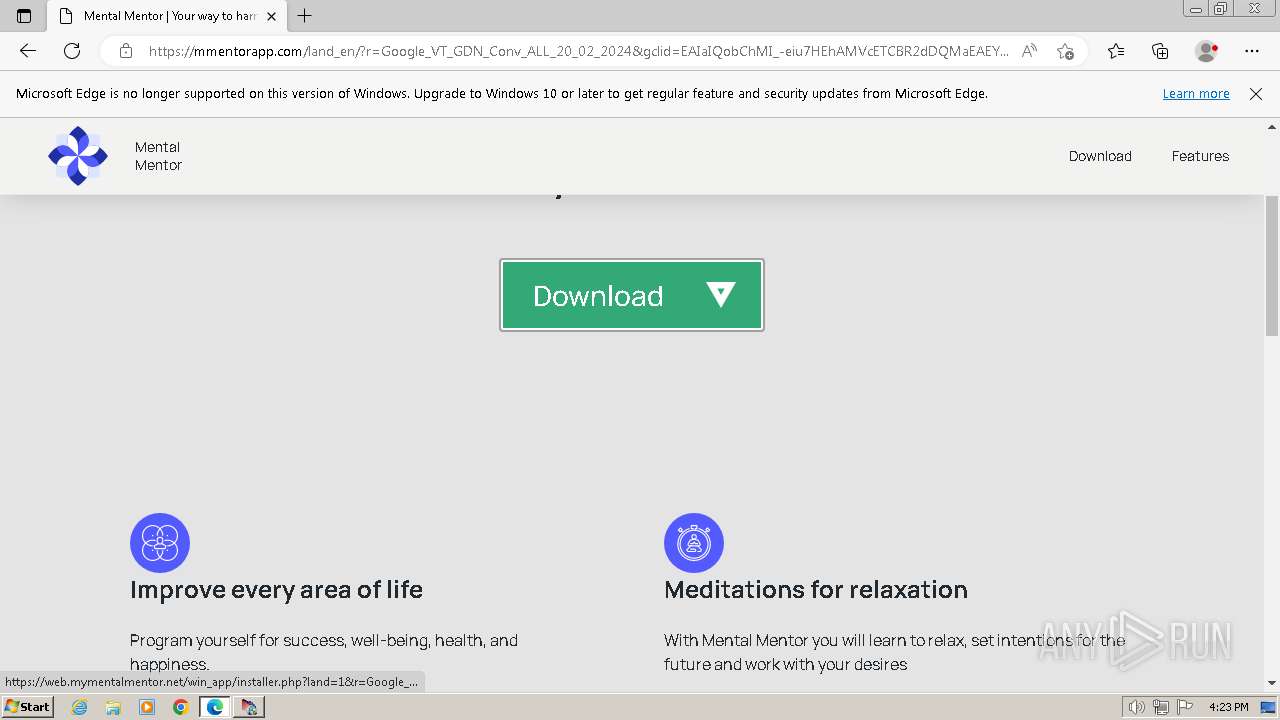Open the profile avatar icon

point(1207,51)
